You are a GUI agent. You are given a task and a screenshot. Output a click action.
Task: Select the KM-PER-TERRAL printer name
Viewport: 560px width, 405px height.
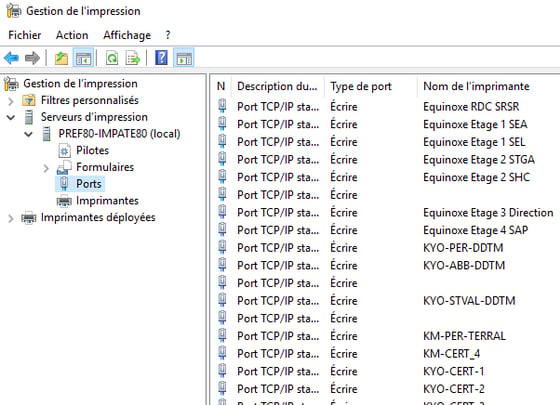point(464,336)
